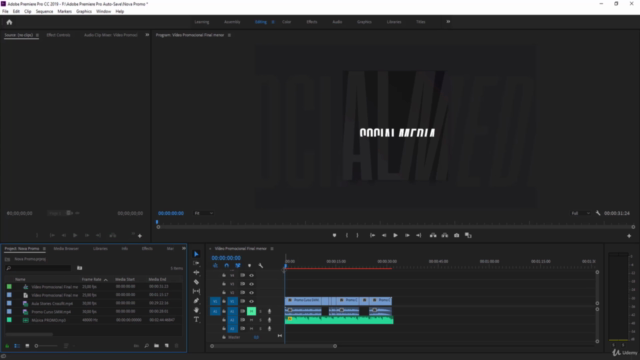Screen dimensions: 640x360
Task: Toggle Linked Selection in the timeline
Action: tap(238, 266)
